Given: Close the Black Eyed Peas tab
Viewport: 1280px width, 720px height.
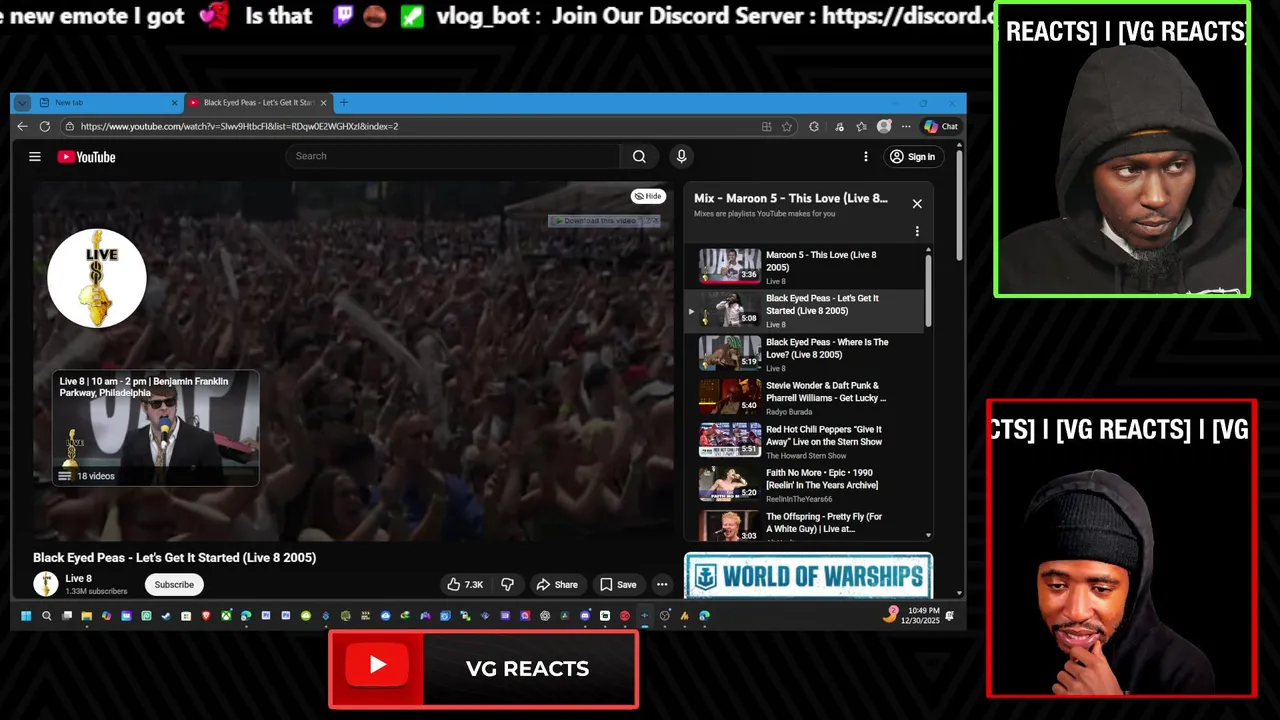Looking at the screenshot, I should coord(323,103).
